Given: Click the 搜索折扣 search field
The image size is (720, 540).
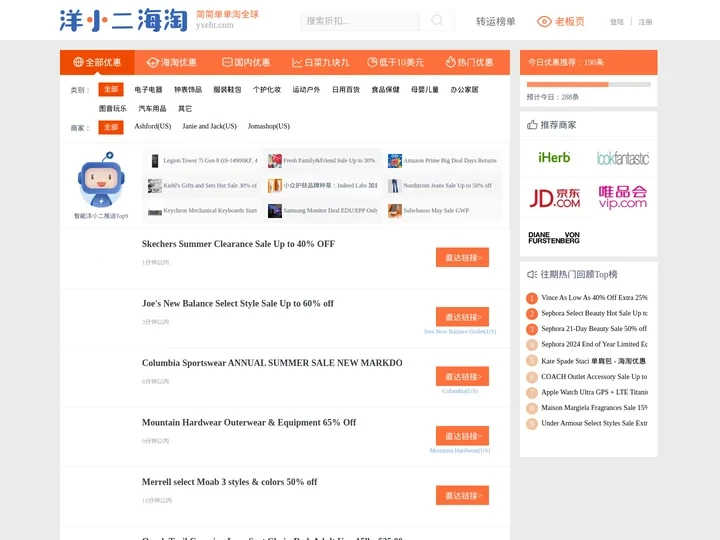Looking at the screenshot, I should click(x=360, y=21).
